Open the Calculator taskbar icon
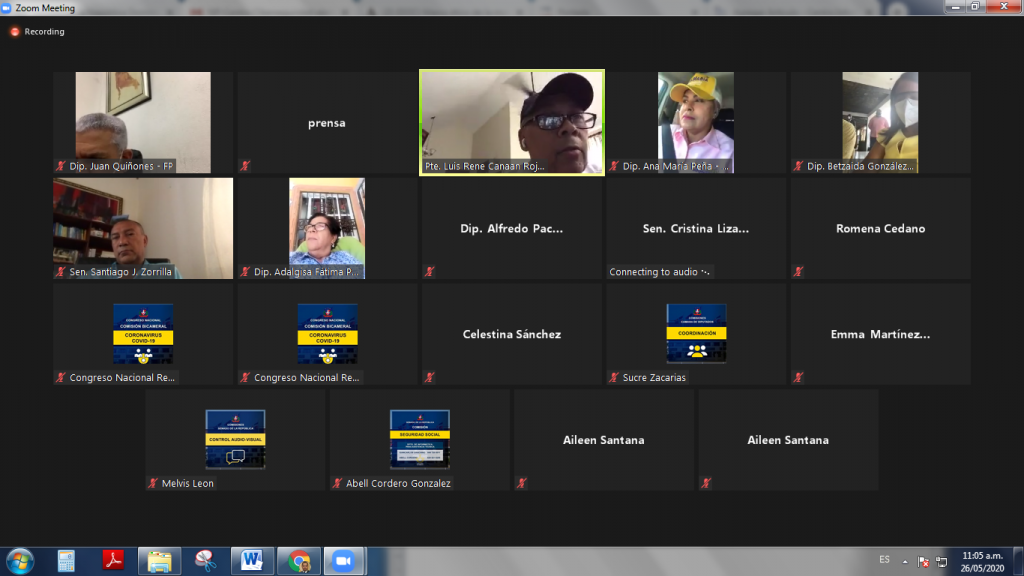 tap(66, 561)
